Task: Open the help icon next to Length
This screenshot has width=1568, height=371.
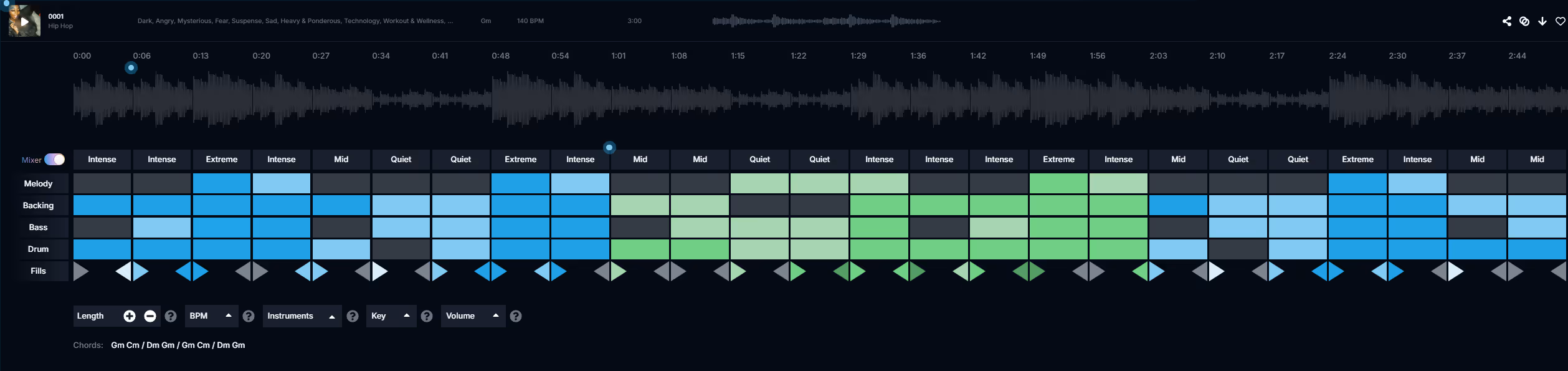Action: tap(171, 316)
